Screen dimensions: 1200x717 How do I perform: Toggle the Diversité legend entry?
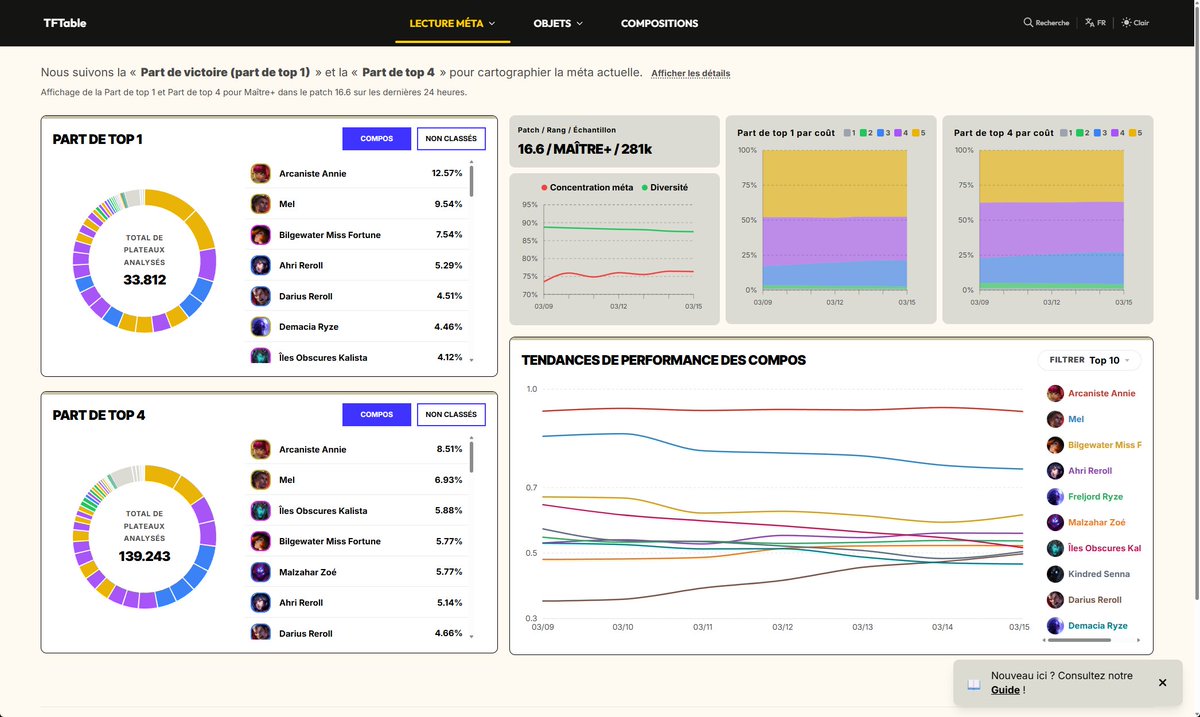tap(664, 187)
